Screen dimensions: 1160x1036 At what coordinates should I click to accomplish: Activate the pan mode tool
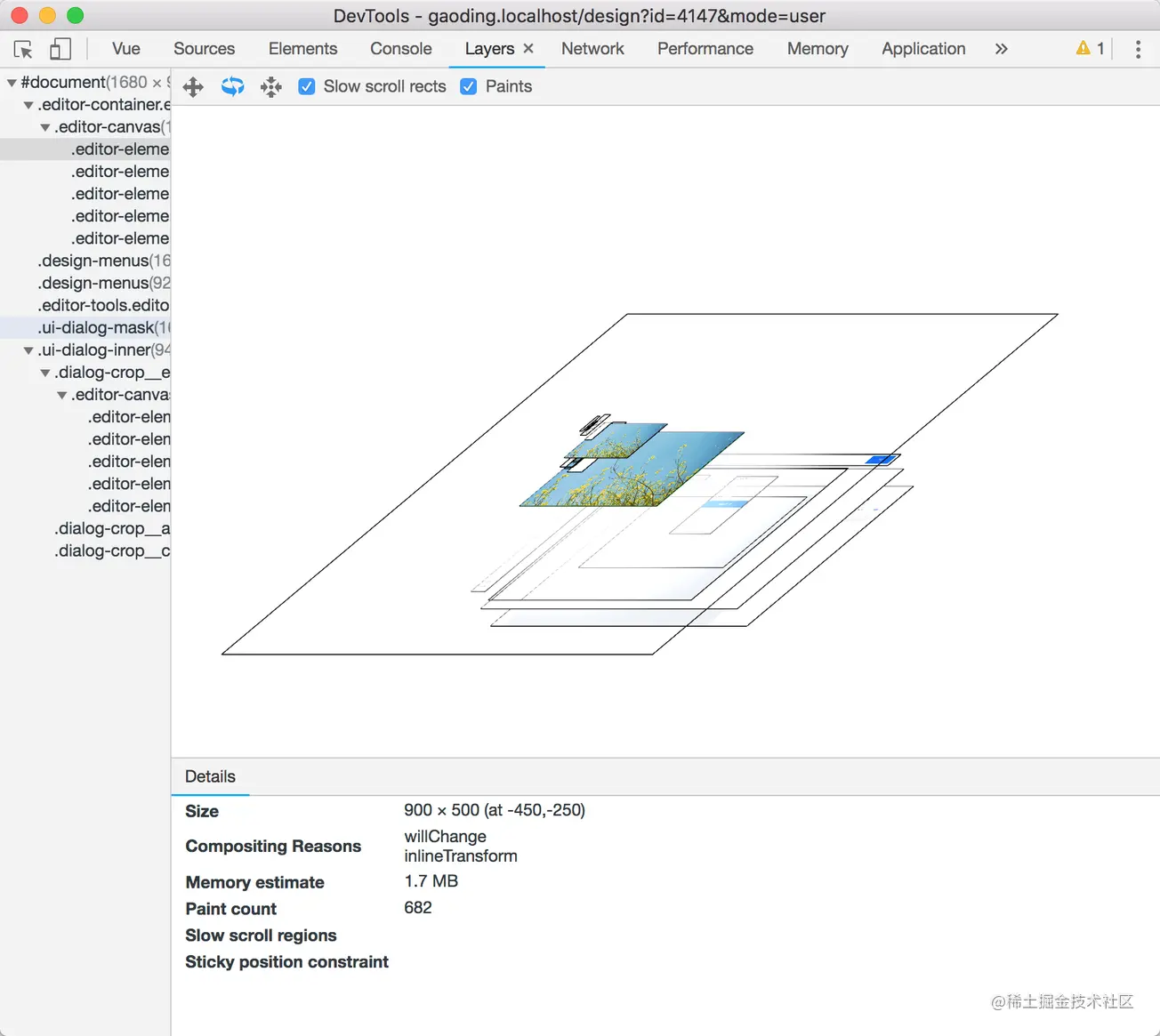193,87
